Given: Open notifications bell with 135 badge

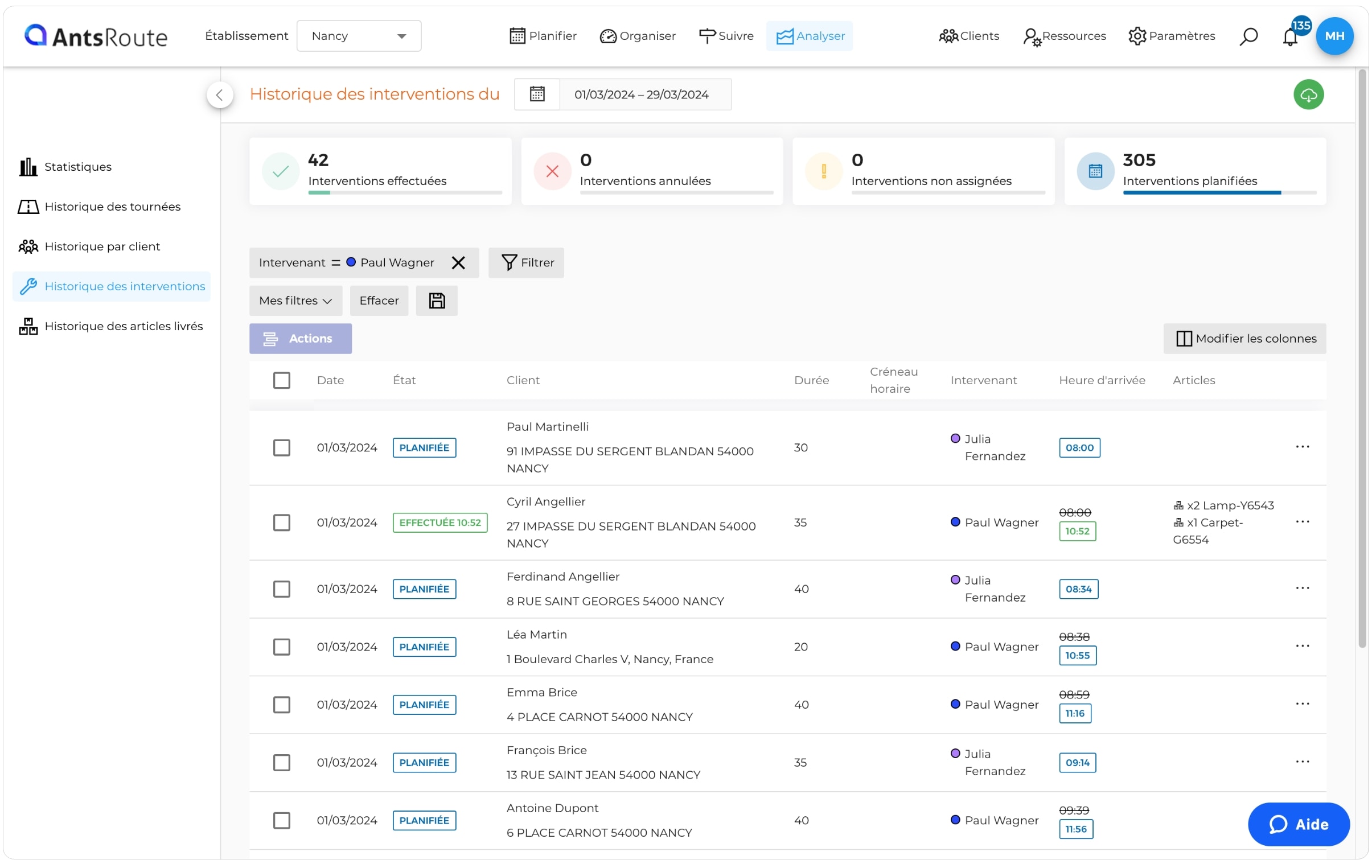Looking at the screenshot, I should tap(1290, 37).
